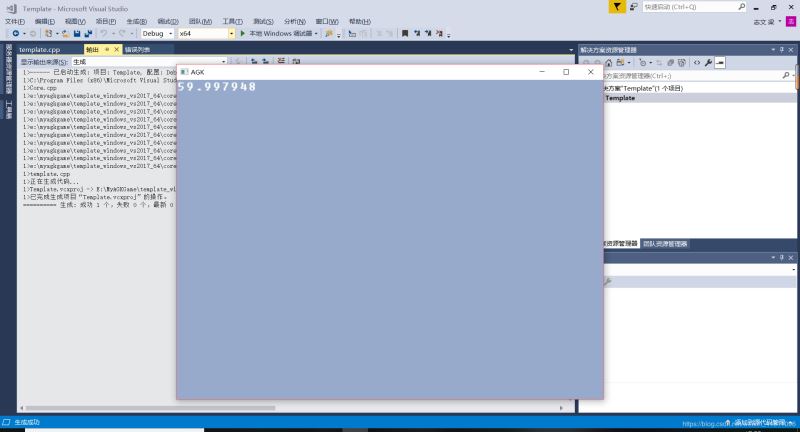Open the local Windows debugger dropdown arrow

[316, 34]
